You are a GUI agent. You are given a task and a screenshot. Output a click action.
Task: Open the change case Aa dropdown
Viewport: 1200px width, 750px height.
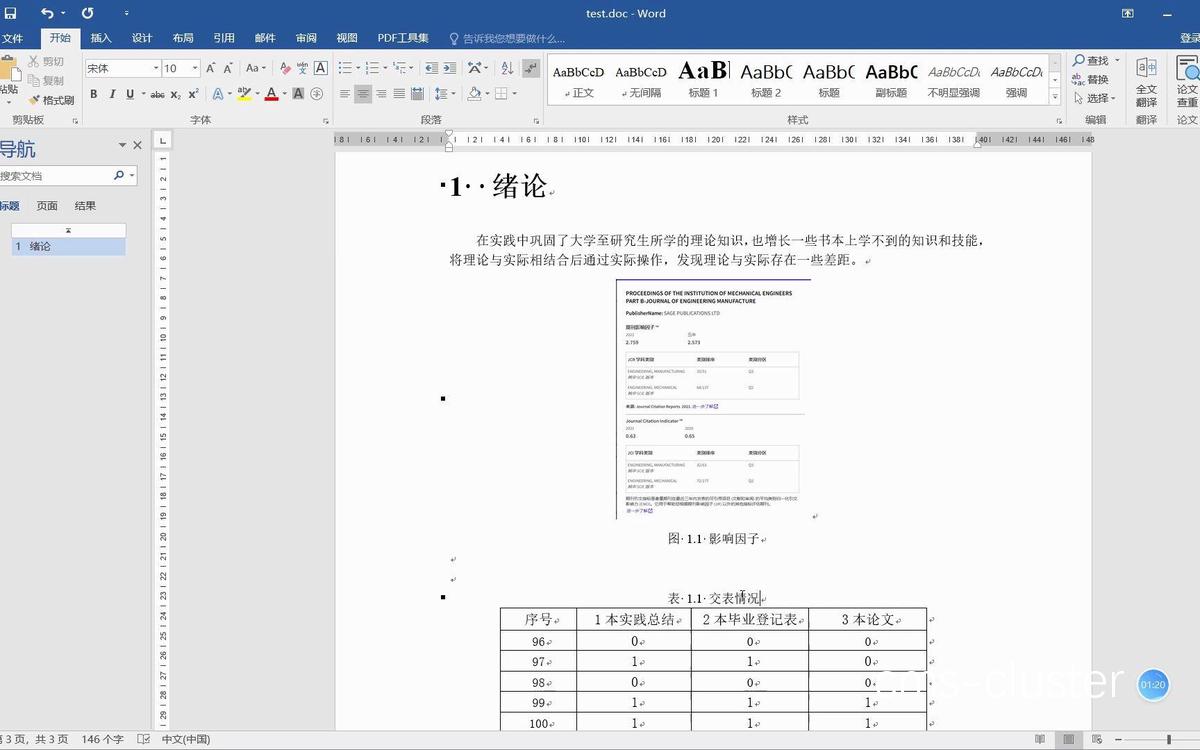(x=256, y=68)
